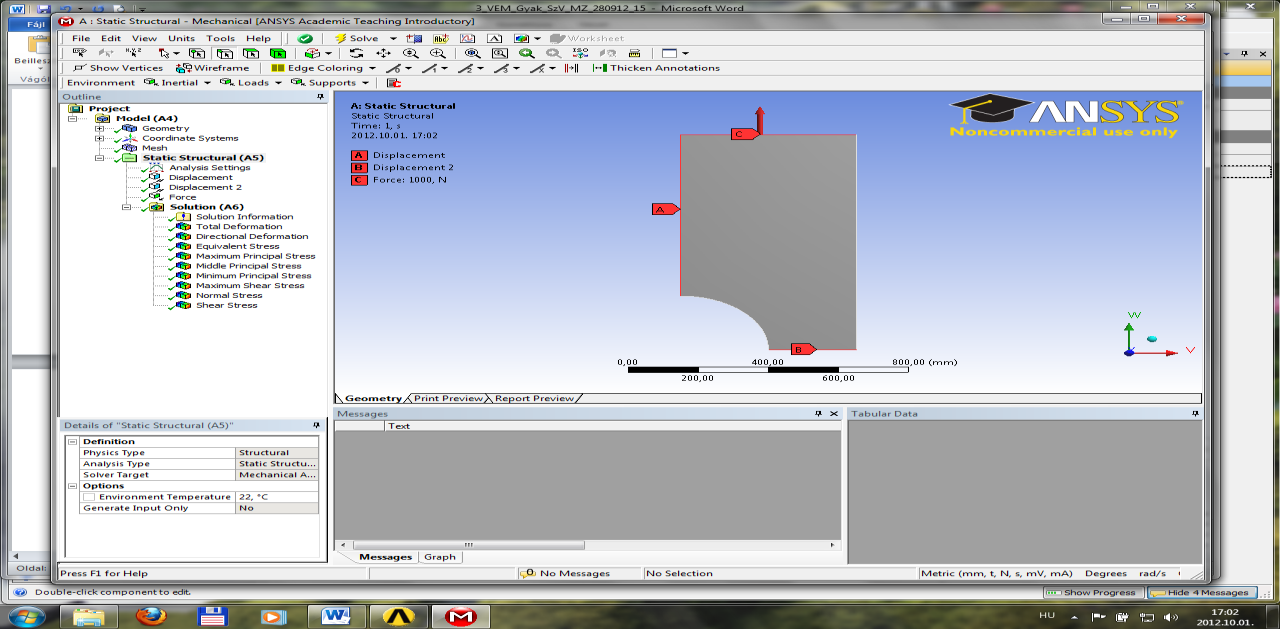Open Firefox from the taskbar
Image resolution: width=1280 pixels, height=629 pixels.
[150, 616]
